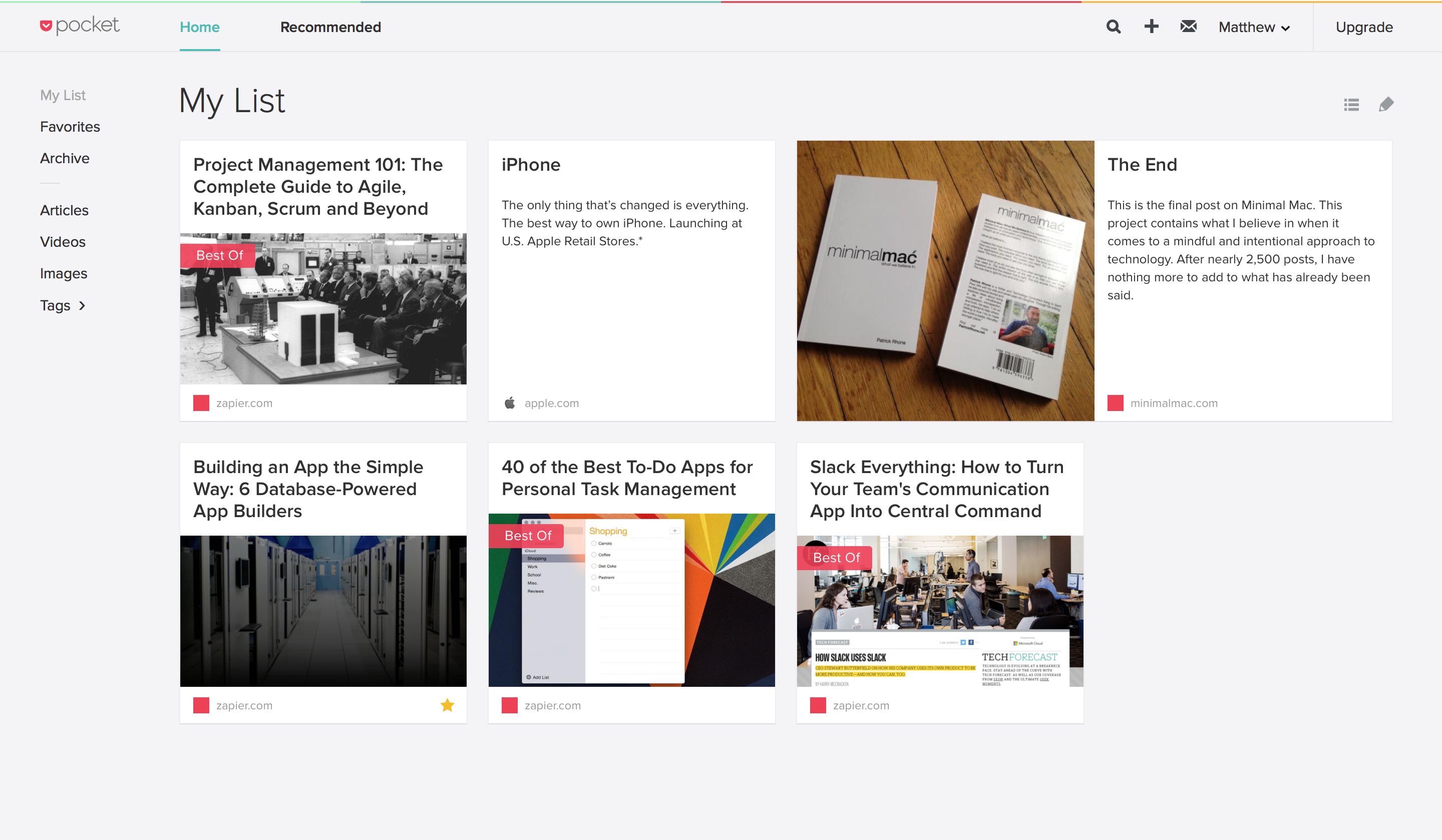Open the search magnifier icon
The width and height of the screenshot is (1442, 840).
pyautogui.click(x=1114, y=27)
